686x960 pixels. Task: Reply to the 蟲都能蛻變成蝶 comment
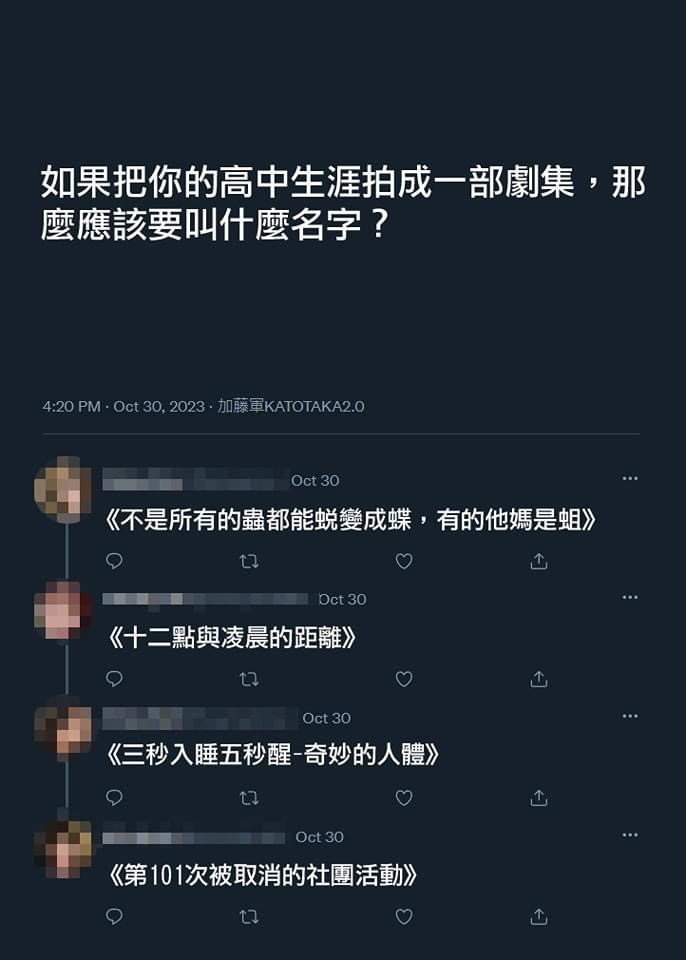pyautogui.click(x=115, y=561)
